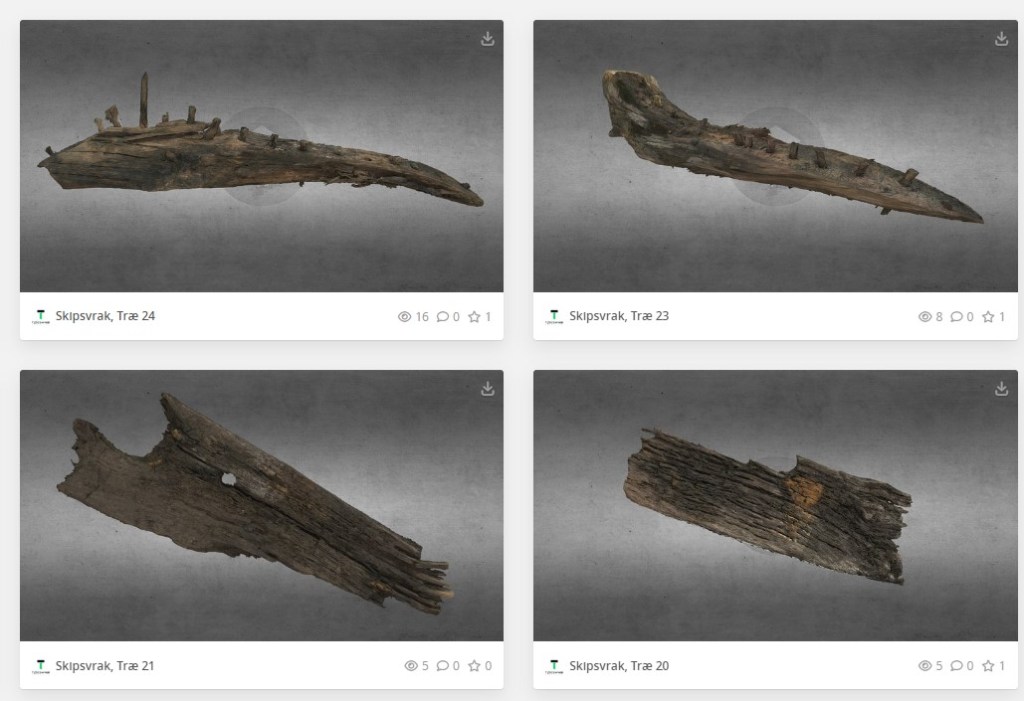Like Træ 21 using the star icon

(474, 666)
